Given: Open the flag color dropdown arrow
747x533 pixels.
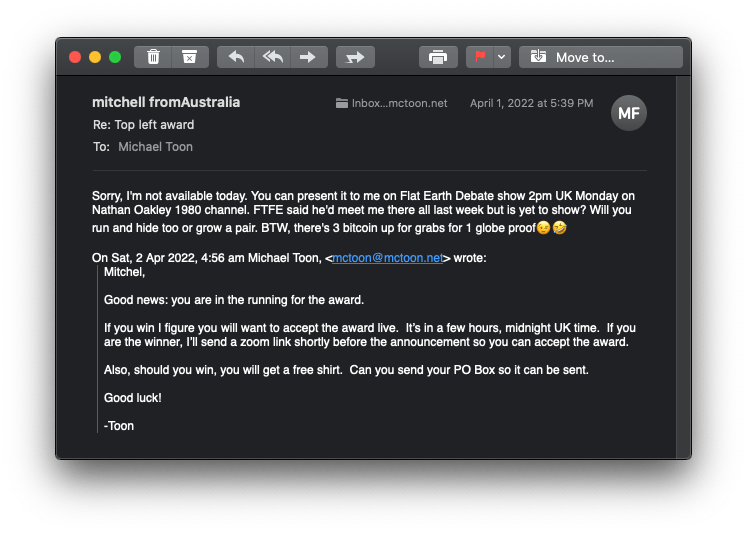Looking at the screenshot, I should [502, 57].
